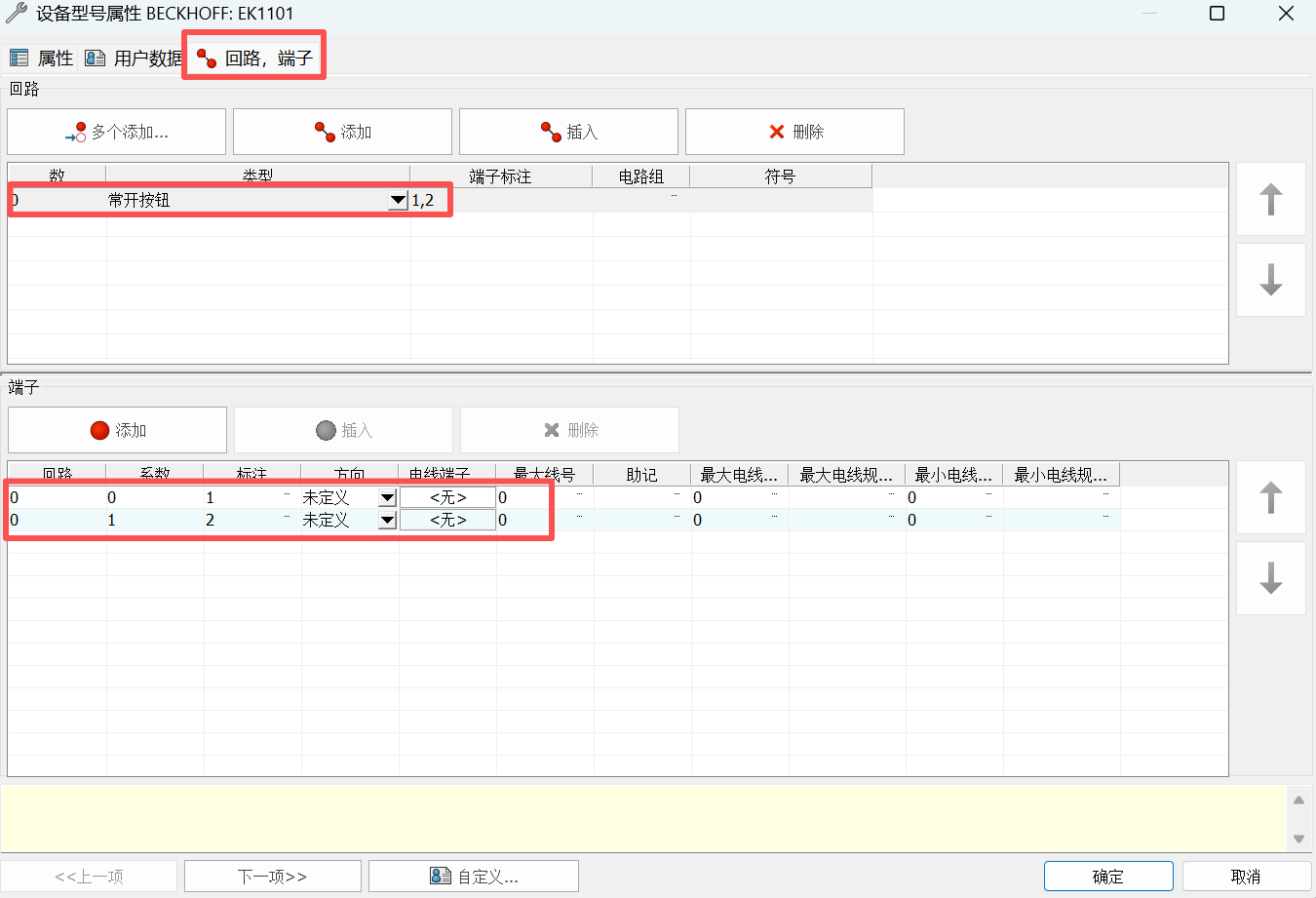The image size is (1316, 898).
Task: Click 添加 button with red connector icon
Action: coord(342,132)
